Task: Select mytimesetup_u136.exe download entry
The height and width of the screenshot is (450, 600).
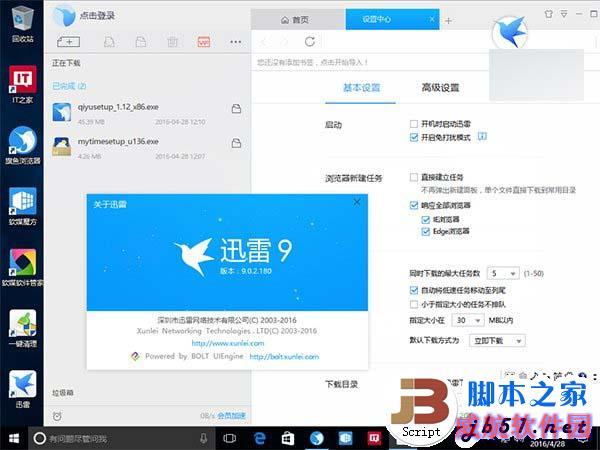Action: tap(147, 148)
